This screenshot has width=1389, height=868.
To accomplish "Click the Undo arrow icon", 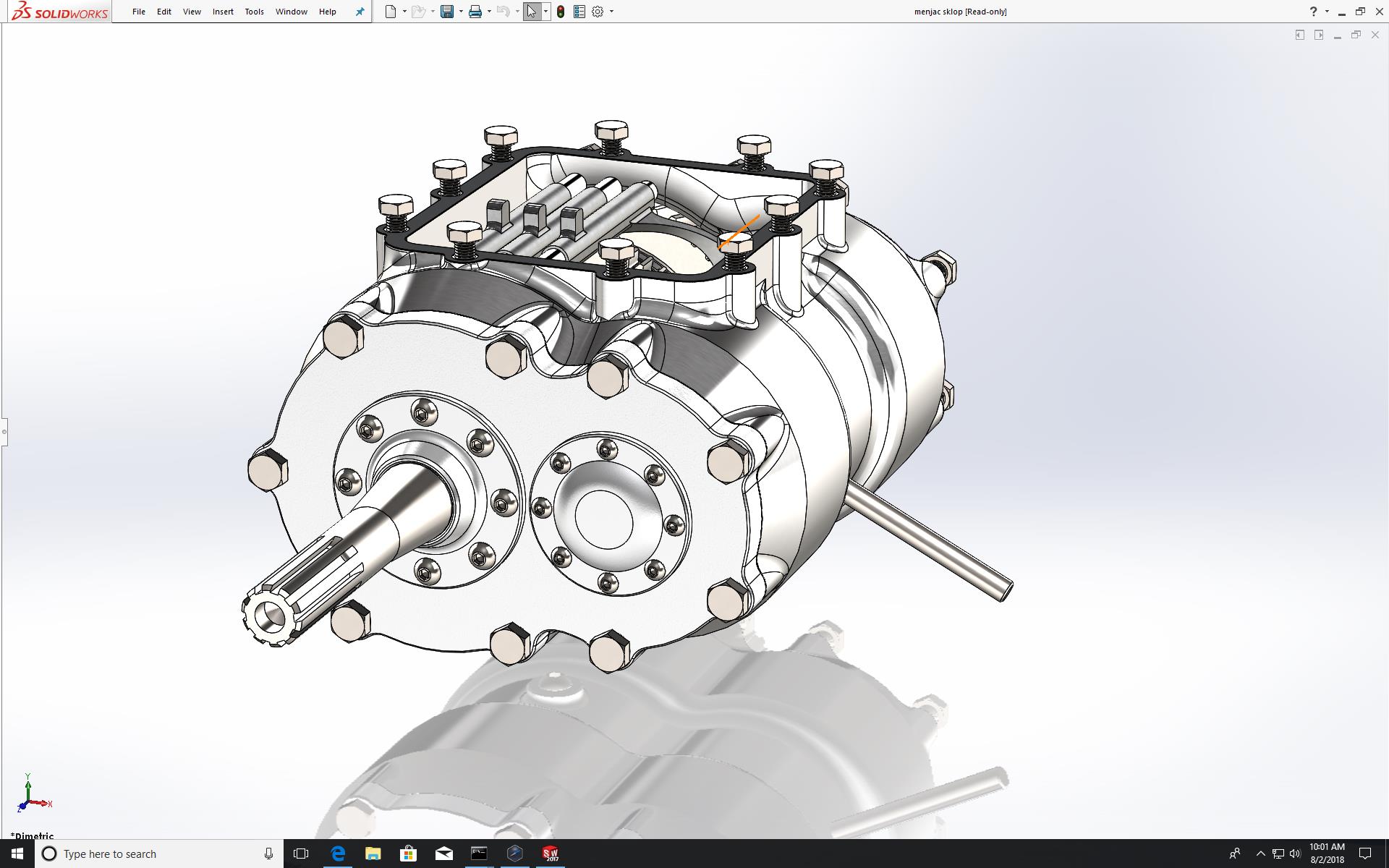I will click(504, 12).
